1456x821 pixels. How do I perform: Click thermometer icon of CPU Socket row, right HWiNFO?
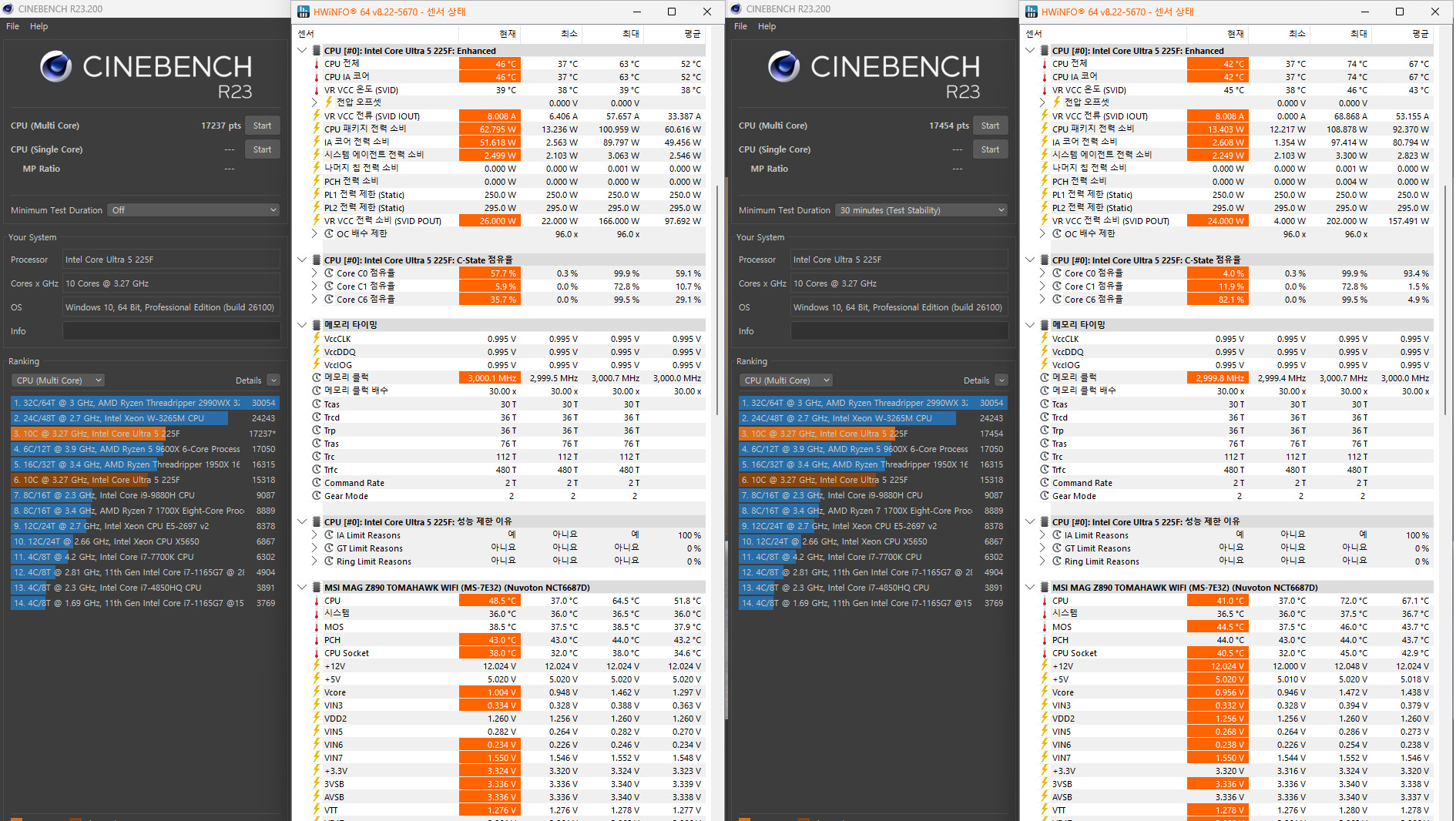pos(1045,653)
